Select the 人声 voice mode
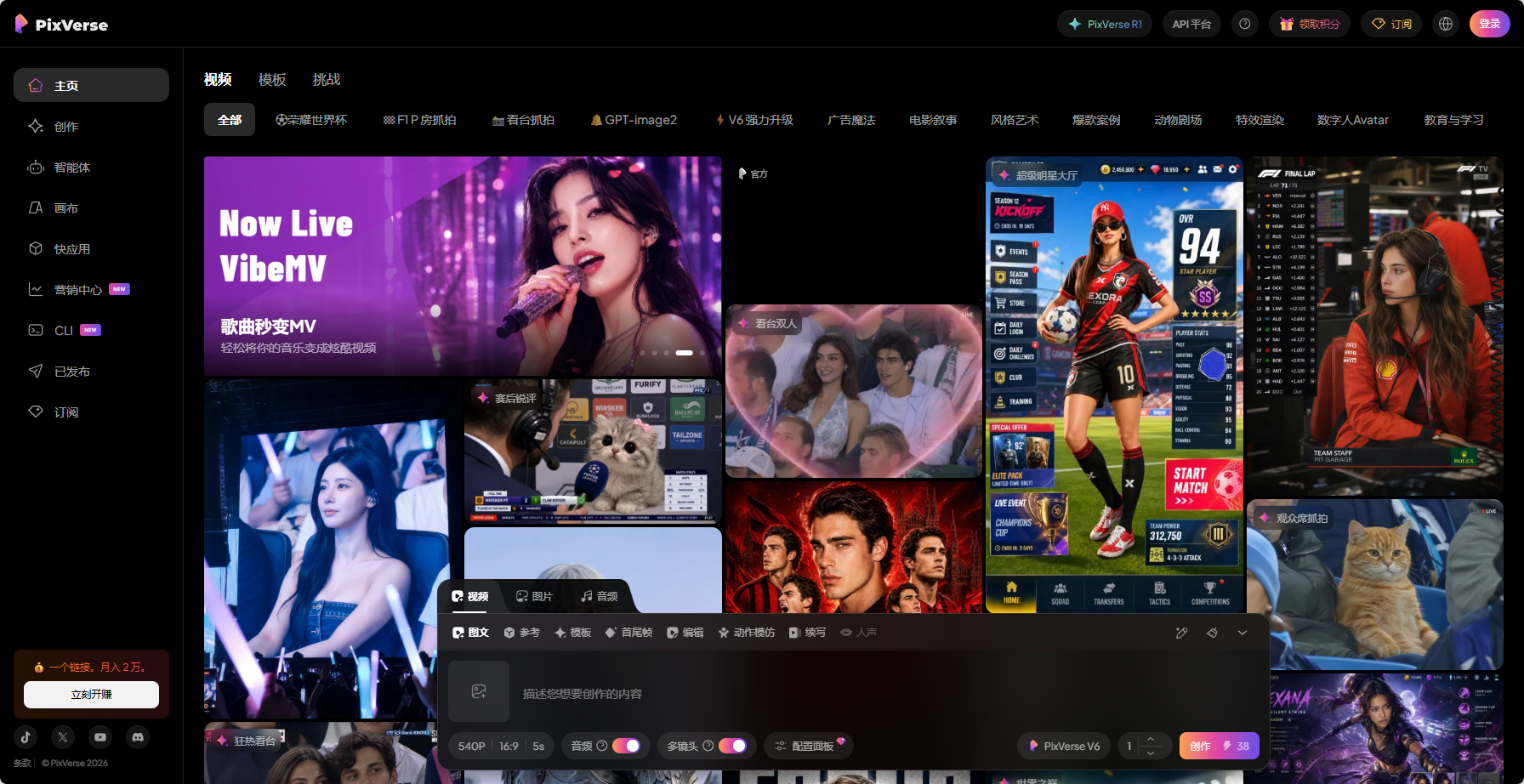The width and height of the screenshot is (1524, 784). pyautogui.click(x=859, y=633)
